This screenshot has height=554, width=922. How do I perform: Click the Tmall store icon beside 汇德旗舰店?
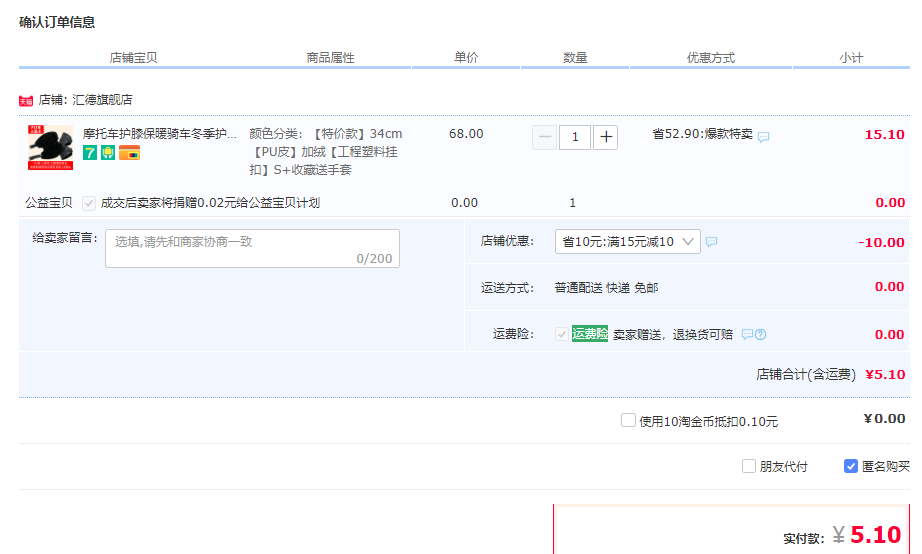[26, 101]
